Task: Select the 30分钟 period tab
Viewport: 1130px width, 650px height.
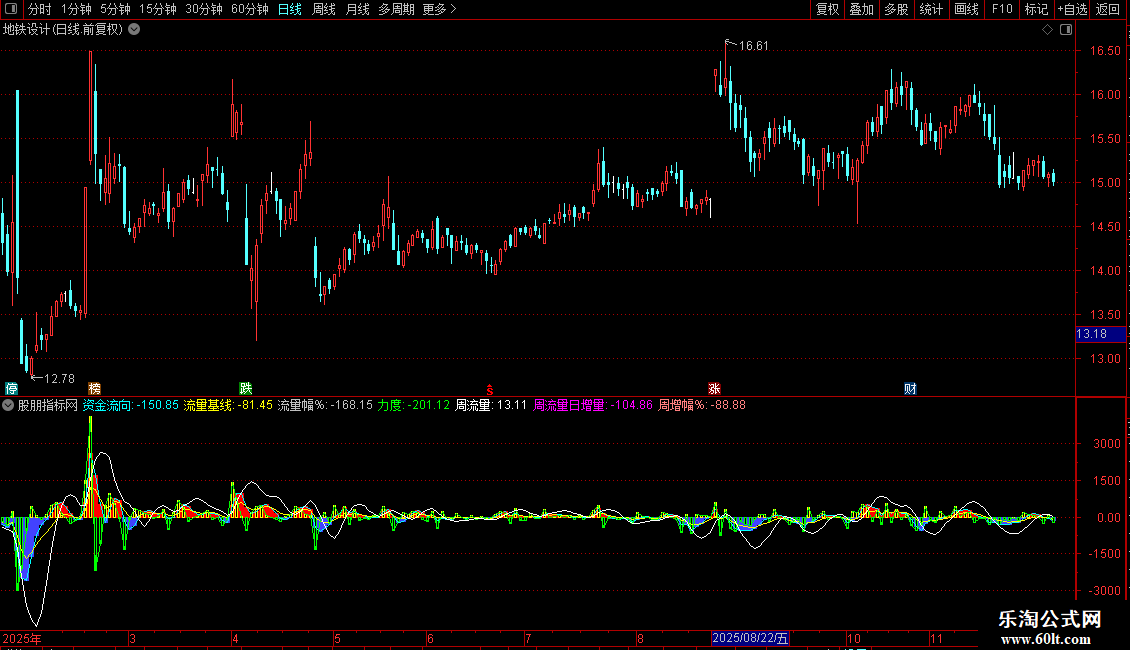Action: (x=204, y=9)
